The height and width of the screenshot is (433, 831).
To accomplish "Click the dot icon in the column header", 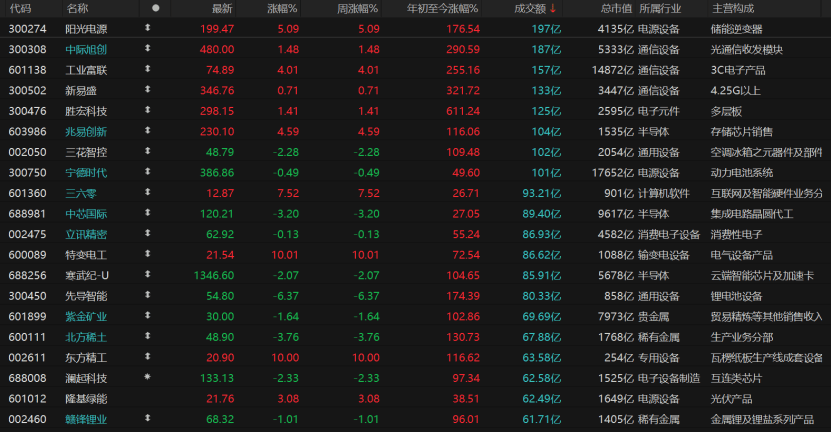I will [x=154, y=8].
